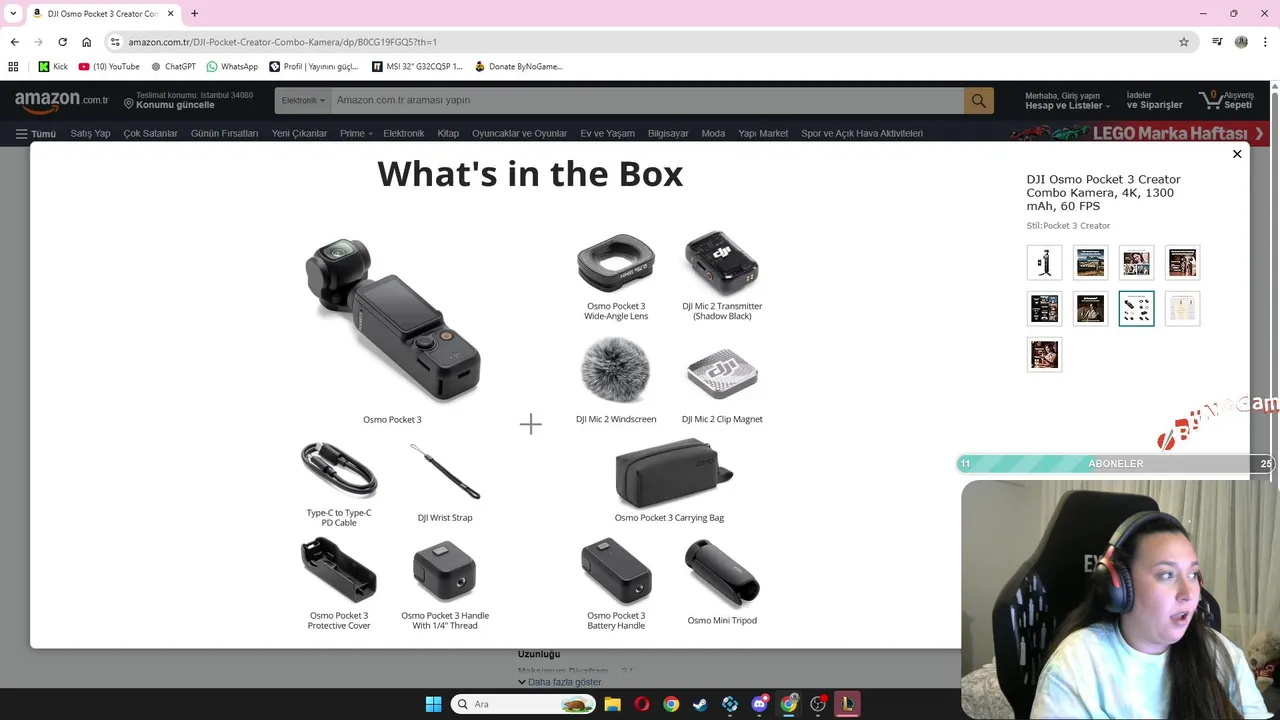Open the shopping cart (Alışveriş Sepeti)
Viewport: 1280px width, 720px height.
[x=1228, y=100]
